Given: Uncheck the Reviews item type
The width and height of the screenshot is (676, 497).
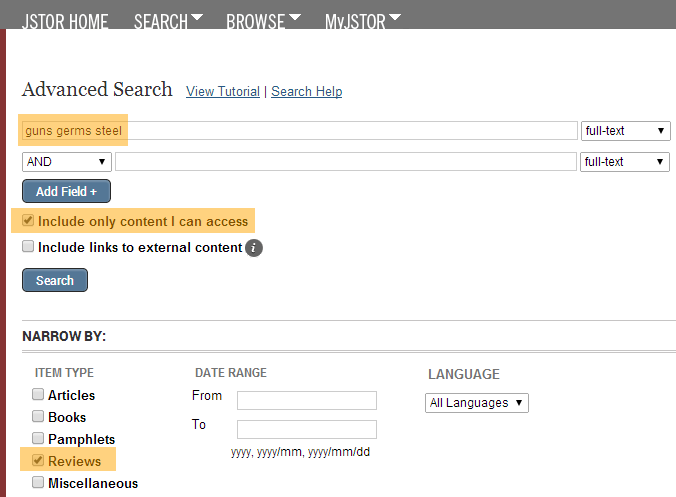Looking at the screenshot, I should 38,460.
